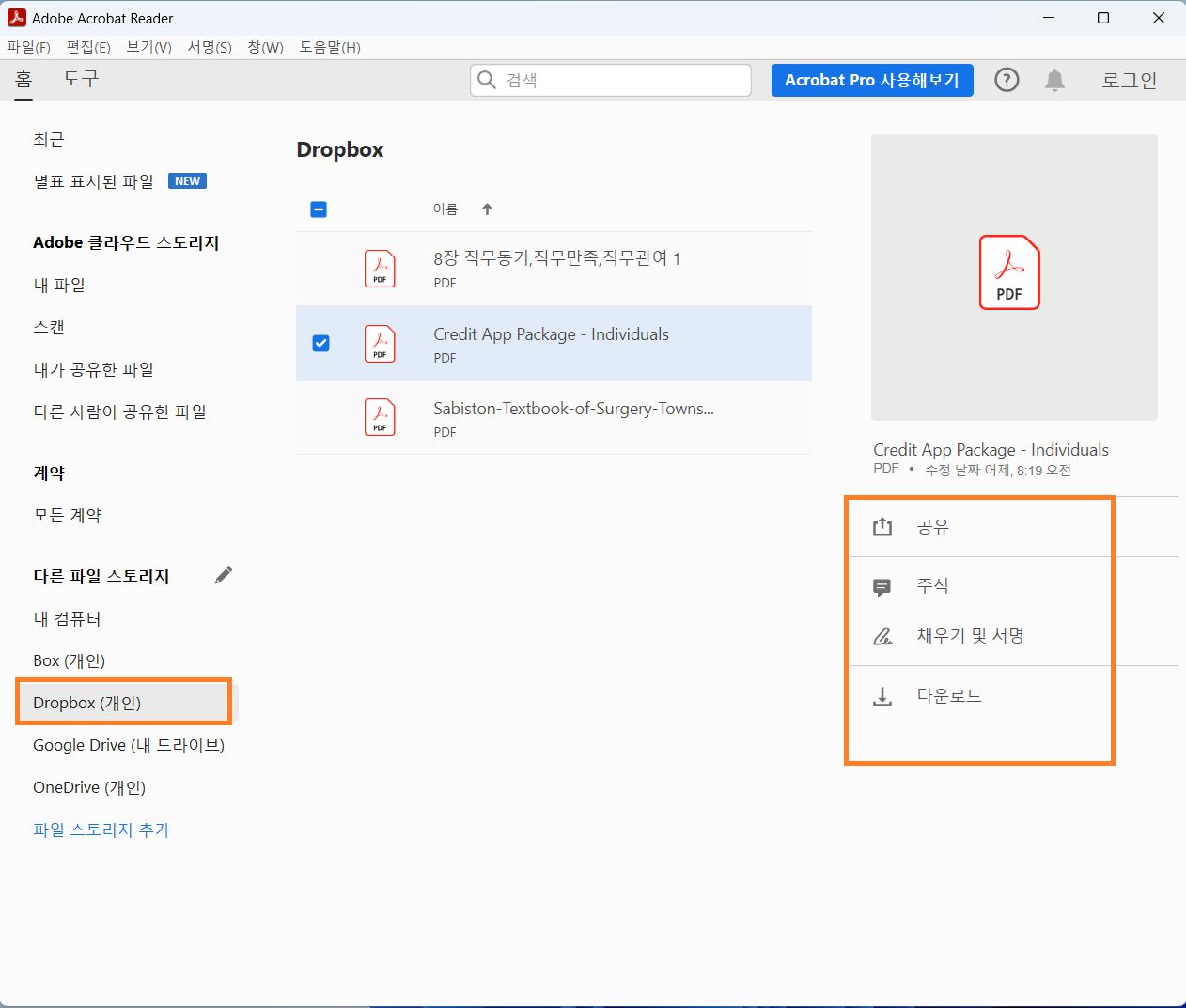Click PDF icon of 8장 직무동기 file

379,269
